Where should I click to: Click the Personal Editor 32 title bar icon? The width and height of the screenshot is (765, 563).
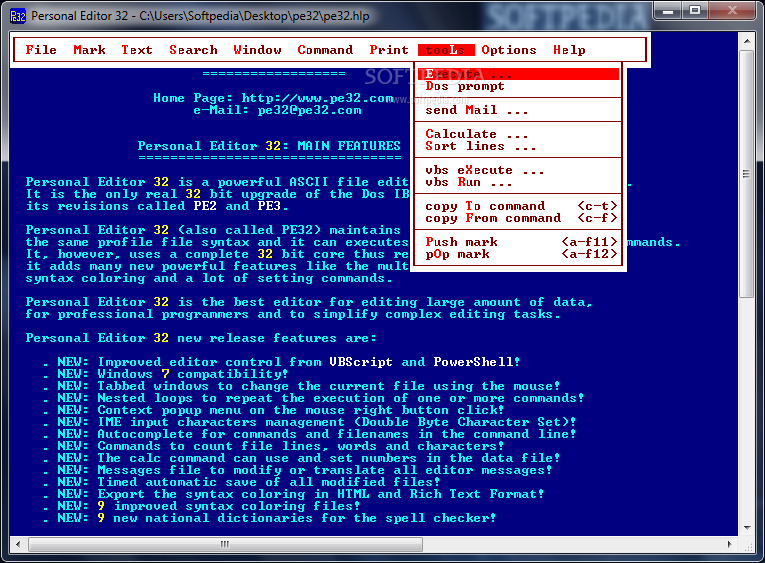18,16
